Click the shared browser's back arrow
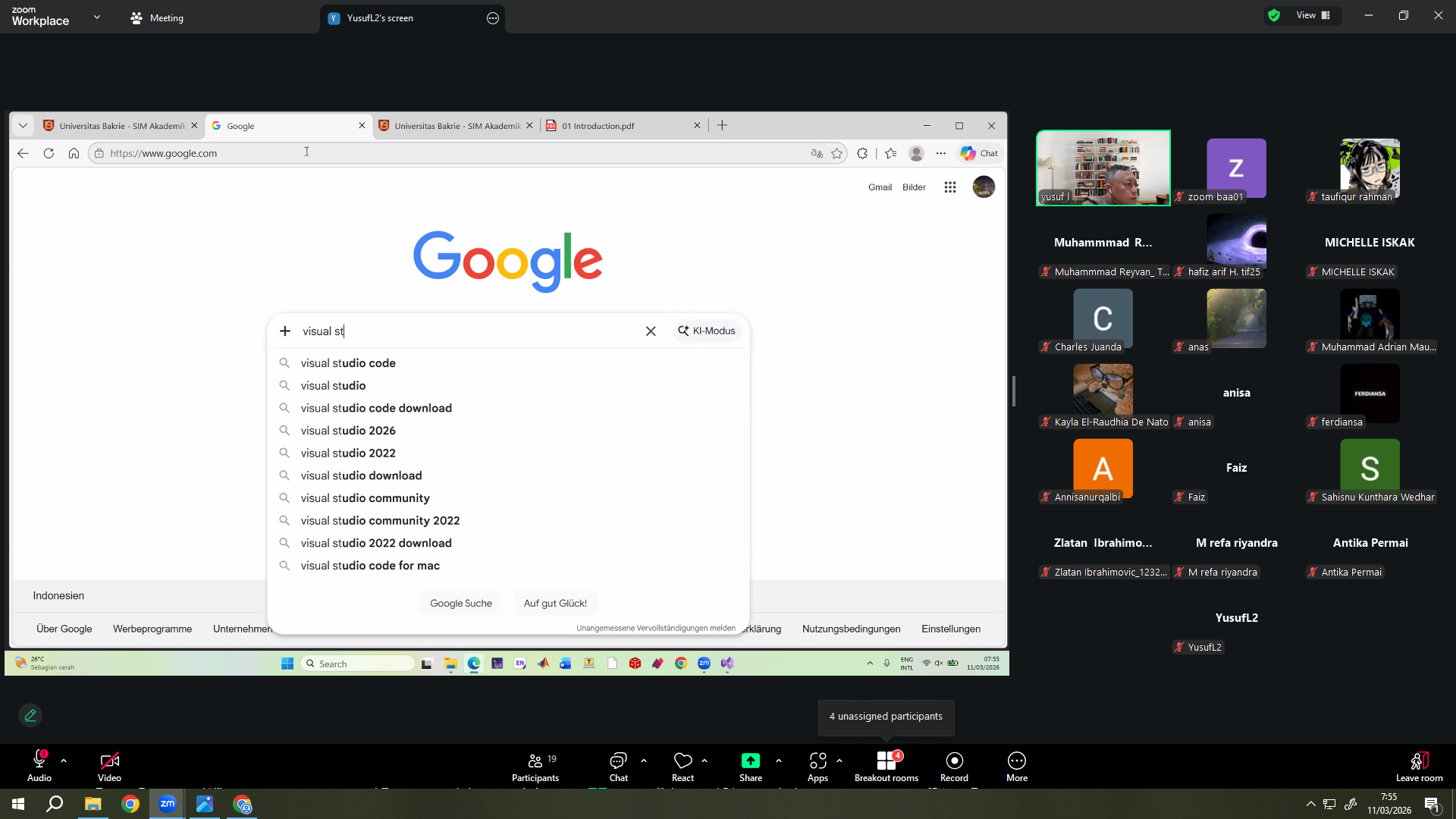This screenshot has height=819, width=1456. (x=23, y=153)
